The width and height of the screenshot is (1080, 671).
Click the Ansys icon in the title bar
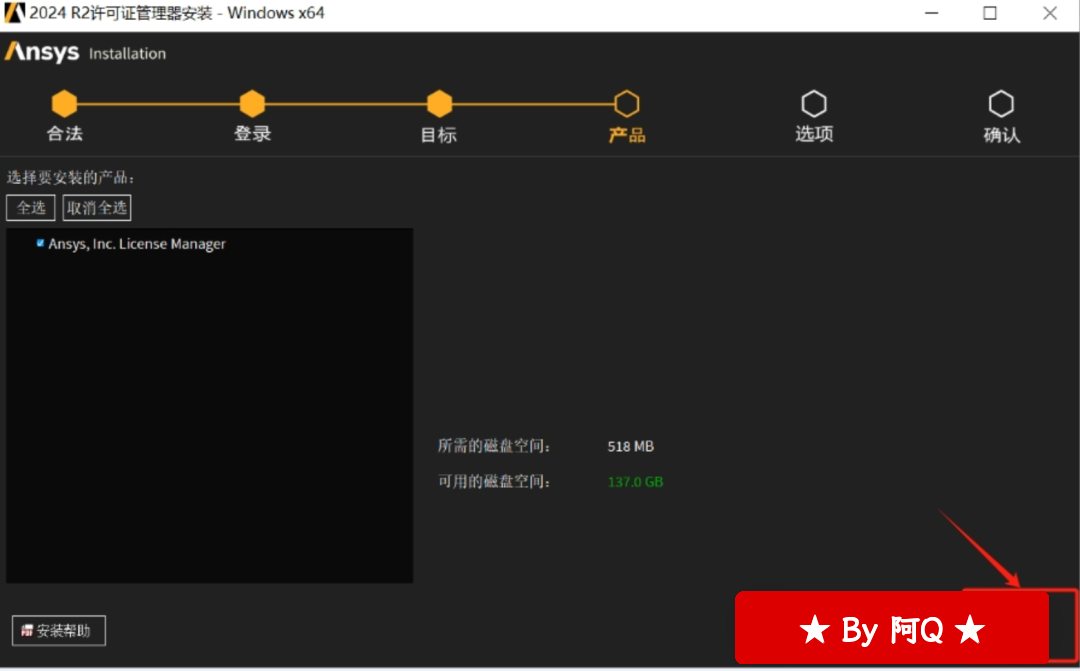tap(14, 13)
